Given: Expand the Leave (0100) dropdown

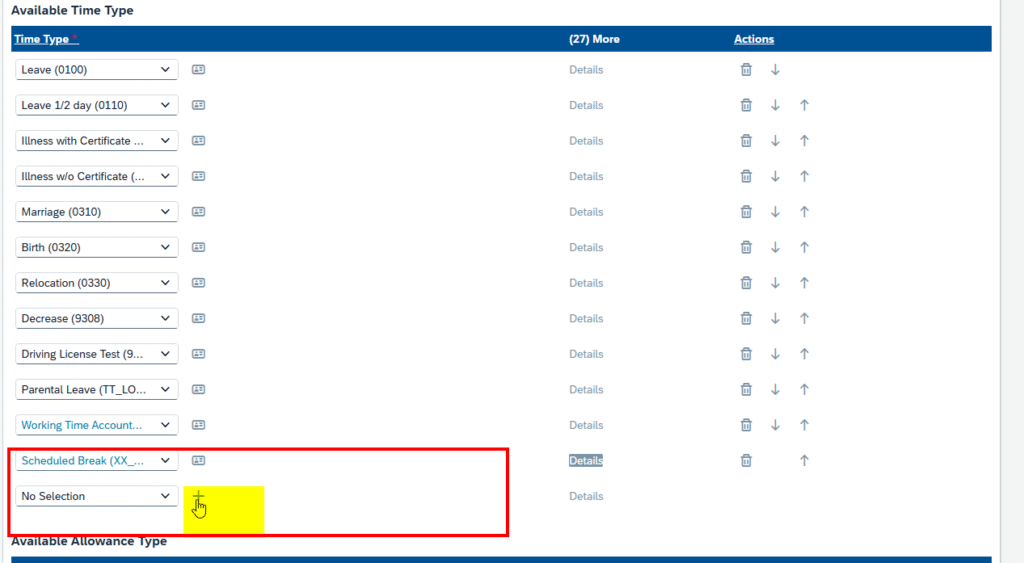Looking at the screenshot, I should 97,70.
